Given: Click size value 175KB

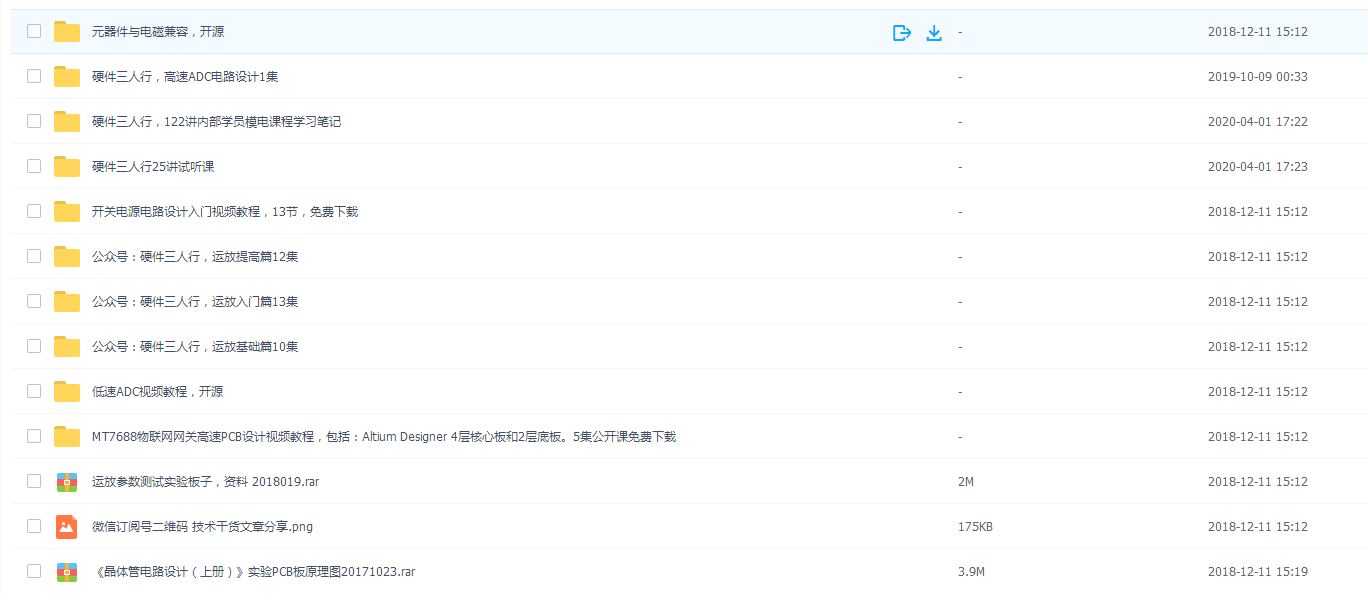Looking at the screenshot, I should (x=975, y=527).
